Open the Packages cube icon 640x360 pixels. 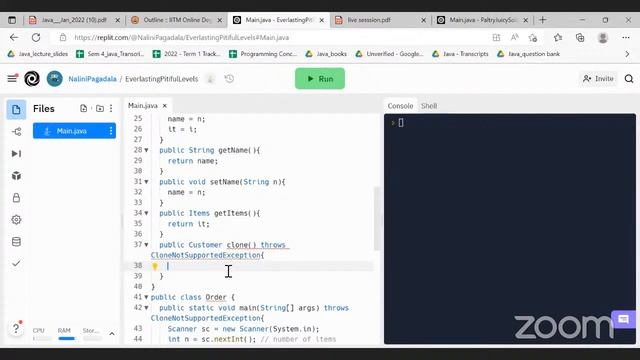pos(16,176)
